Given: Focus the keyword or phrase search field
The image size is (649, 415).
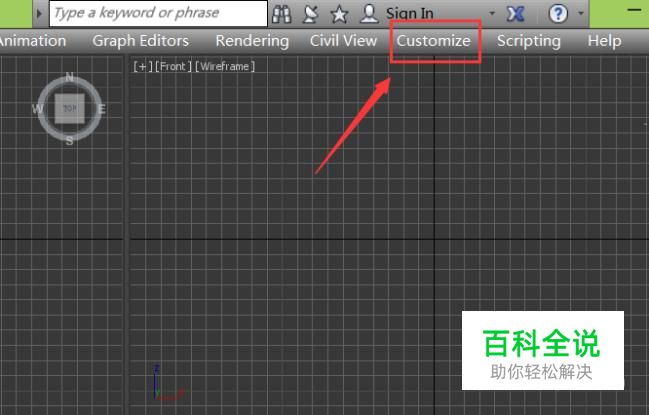Looking at the screenshot, I should point(159,14).
